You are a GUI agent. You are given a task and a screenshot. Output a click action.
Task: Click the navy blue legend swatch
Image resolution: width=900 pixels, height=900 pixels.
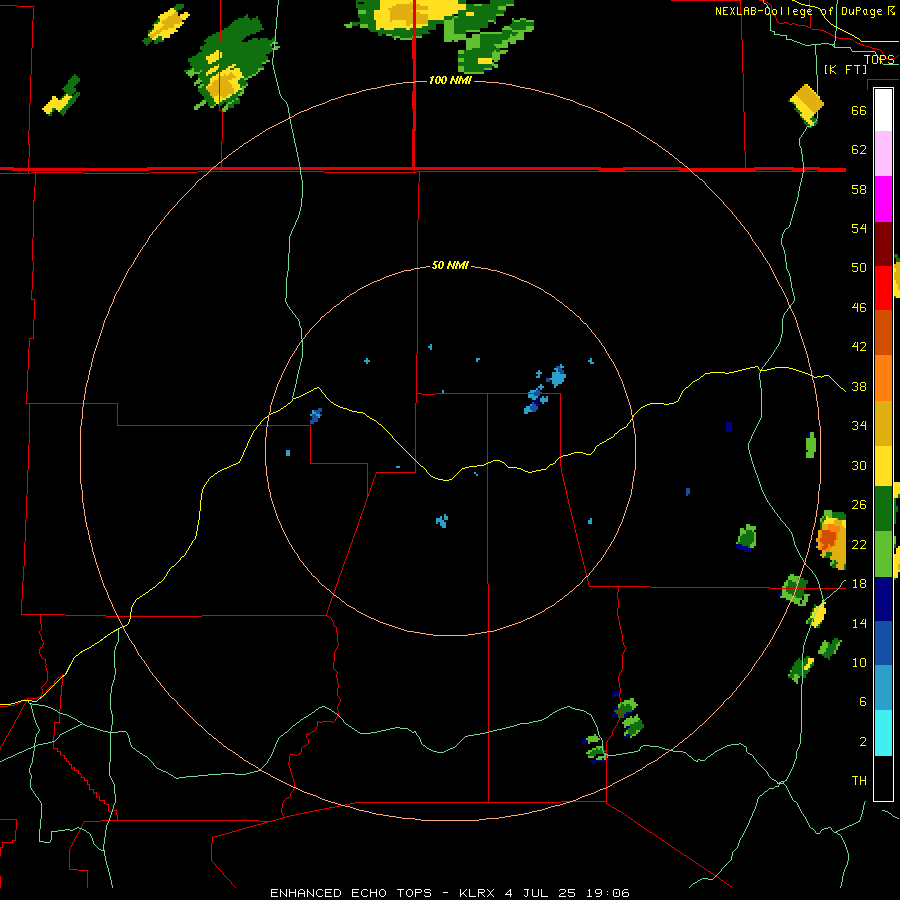point(883,599)
